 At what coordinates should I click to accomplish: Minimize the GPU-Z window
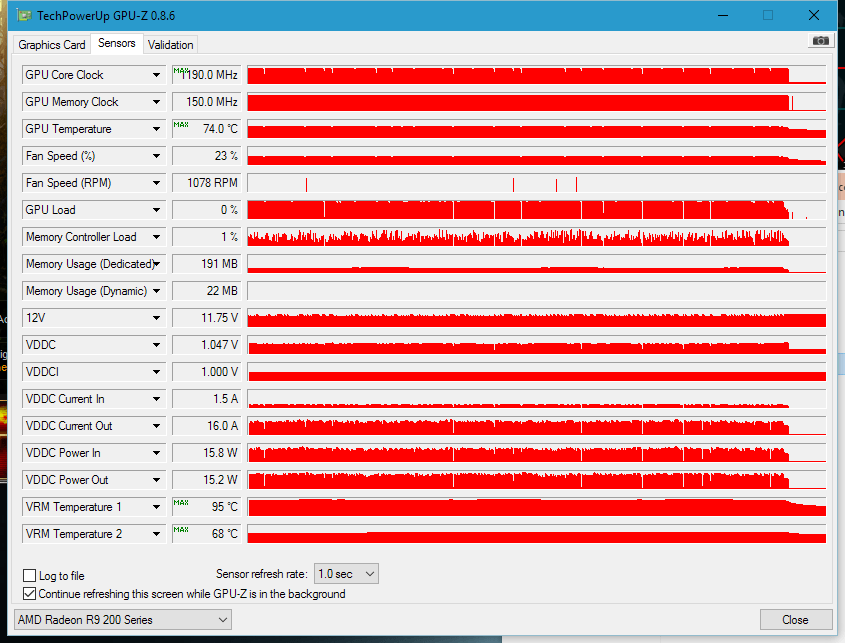point(723,15)
